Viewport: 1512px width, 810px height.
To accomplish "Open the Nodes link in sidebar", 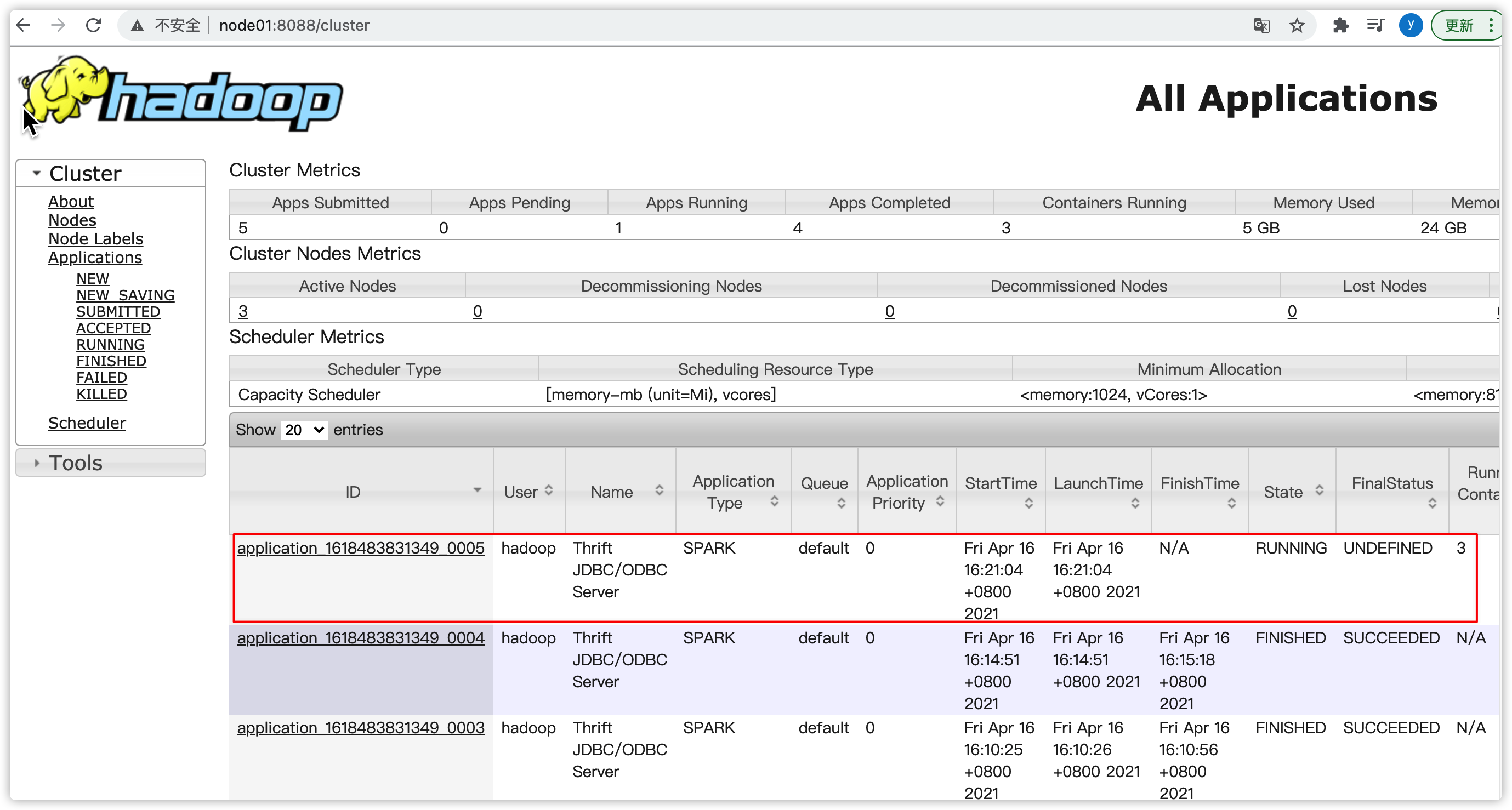I will 72,220.
